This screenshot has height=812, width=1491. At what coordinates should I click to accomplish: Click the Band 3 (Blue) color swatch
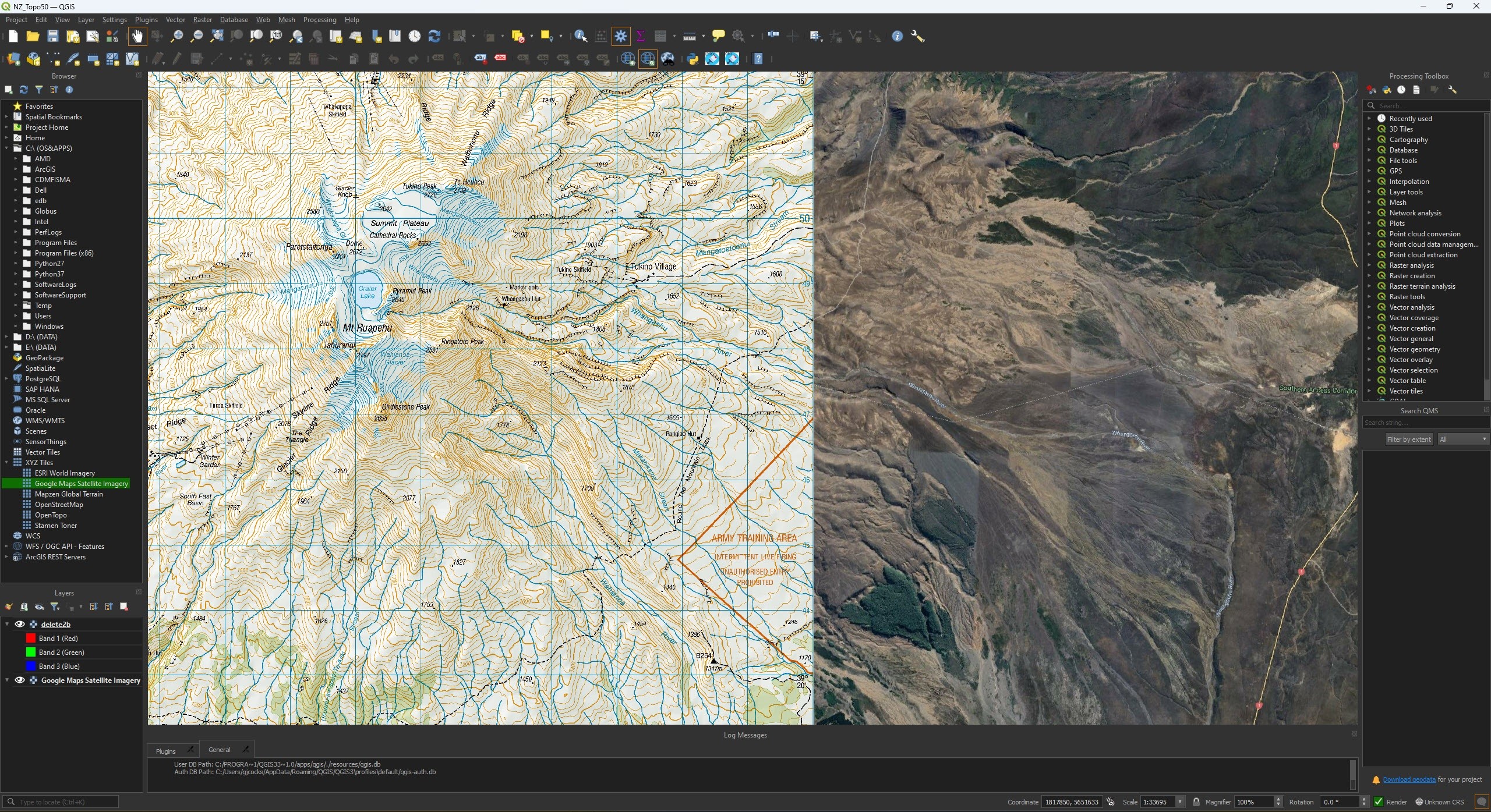tap(31, 666)
